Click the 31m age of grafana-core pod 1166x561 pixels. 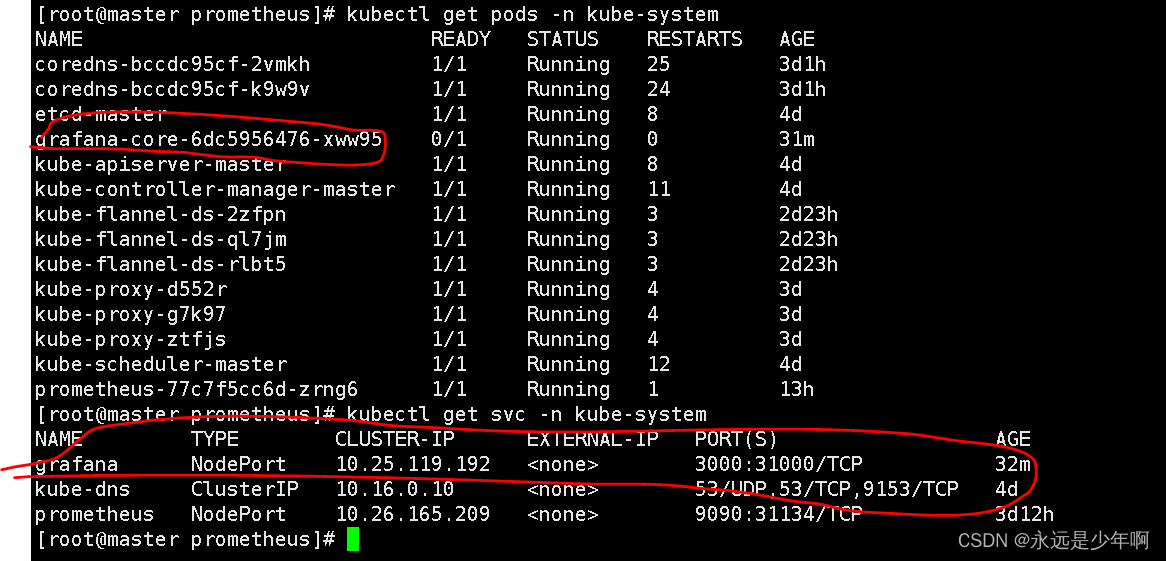click(x=797, y=139)
